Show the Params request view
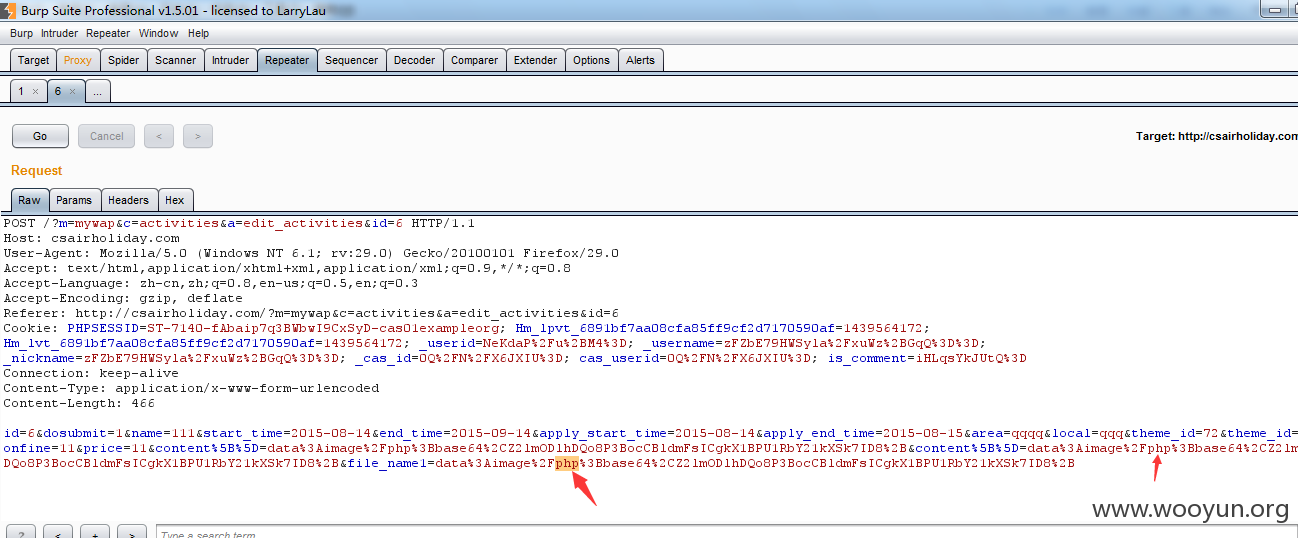This screenshot has height=538, width=1298. coord(75,200)
